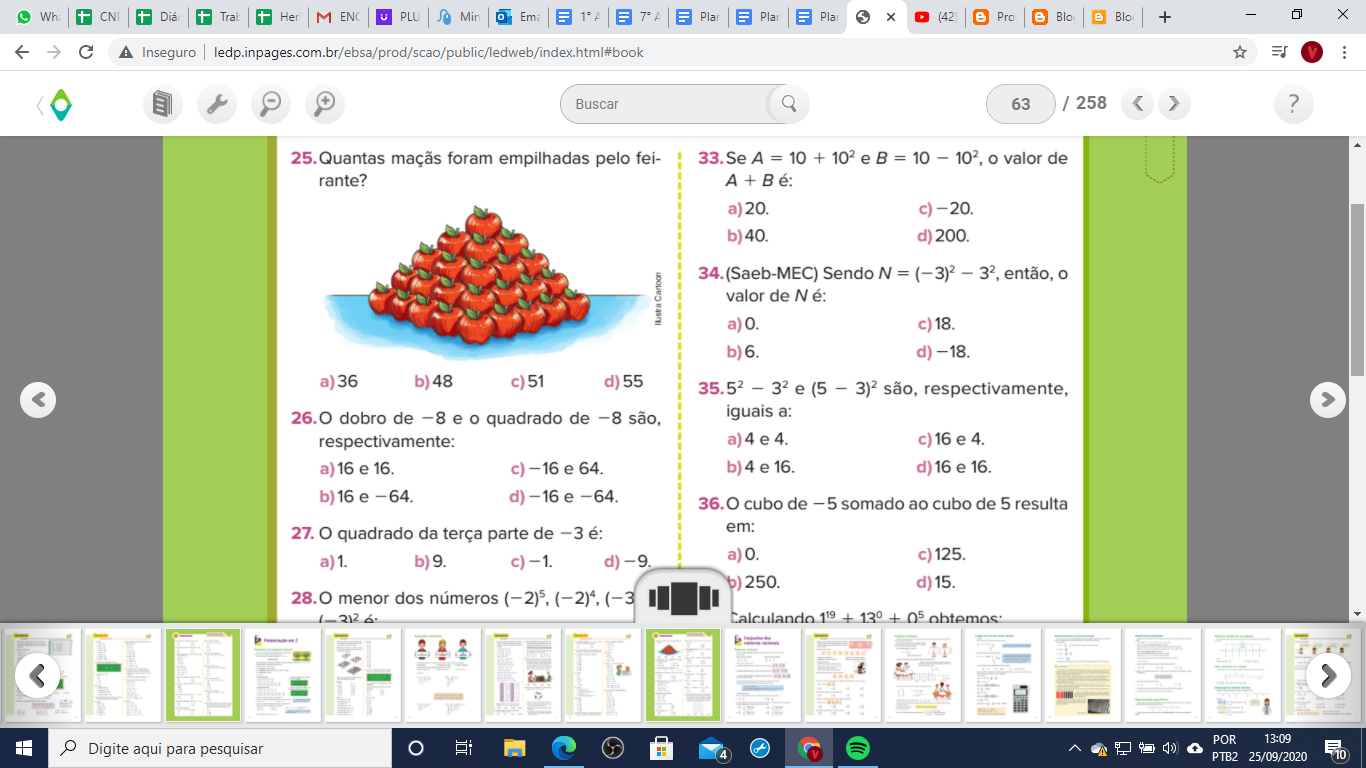Go to next page via toolbar chevron

1175,103
